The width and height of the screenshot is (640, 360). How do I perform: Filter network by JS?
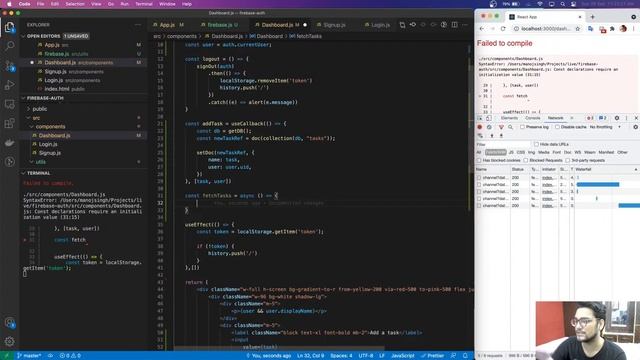[511, 152]
